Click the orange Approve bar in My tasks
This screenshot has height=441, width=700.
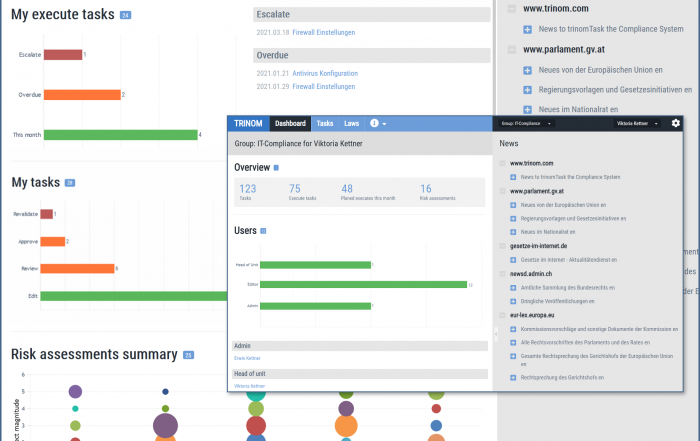tap(53, 241)
